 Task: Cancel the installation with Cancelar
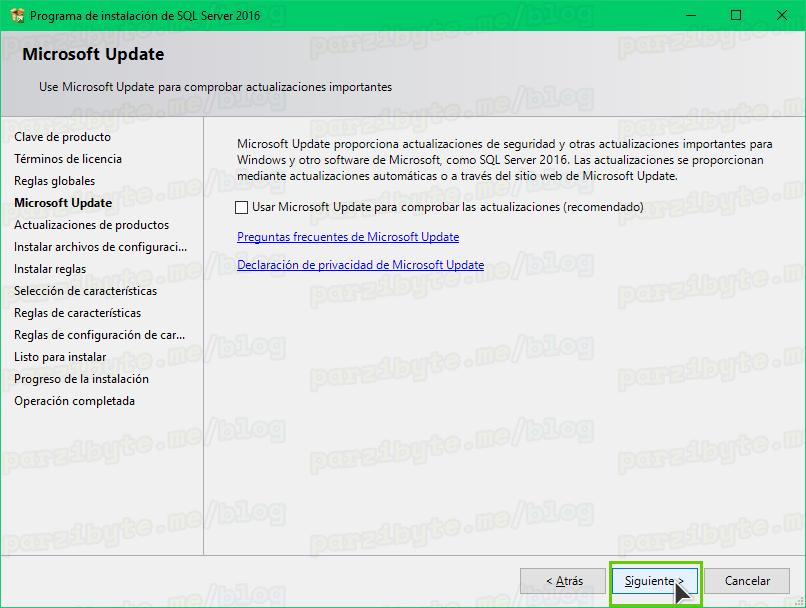click(747, 581)
